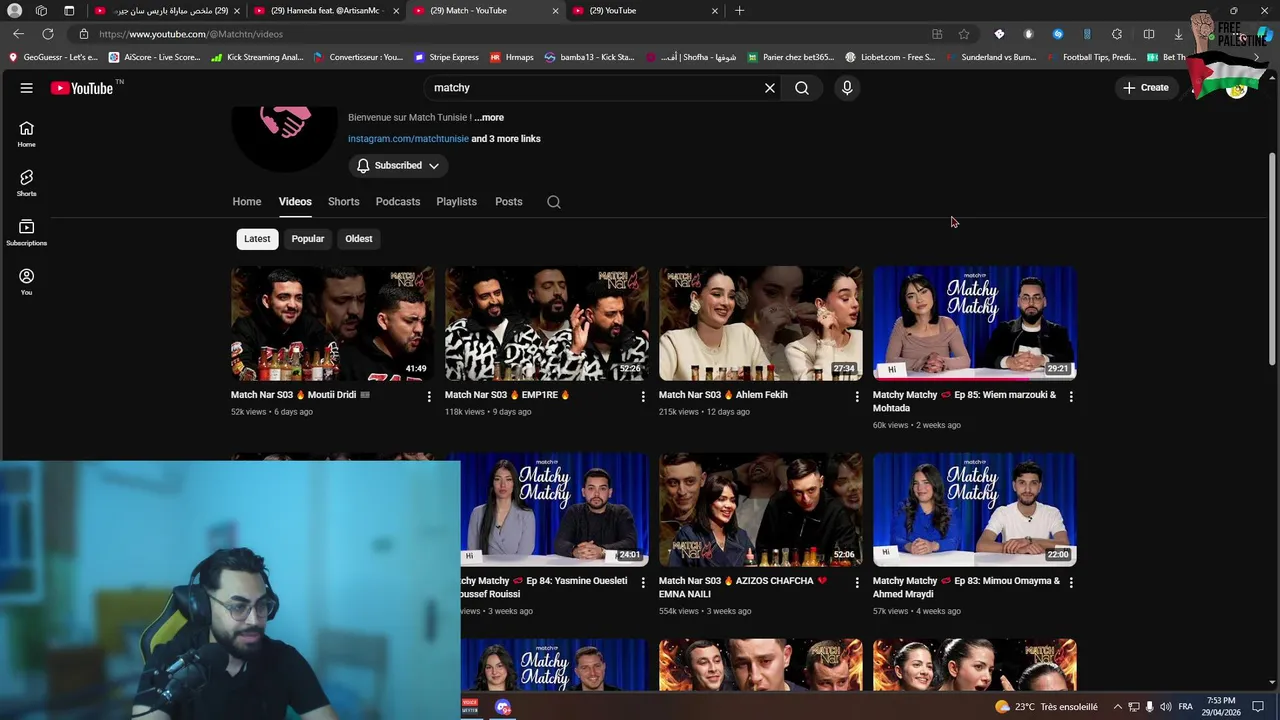
Task: Open Discord from the taskbar
Action: point(503,707)
